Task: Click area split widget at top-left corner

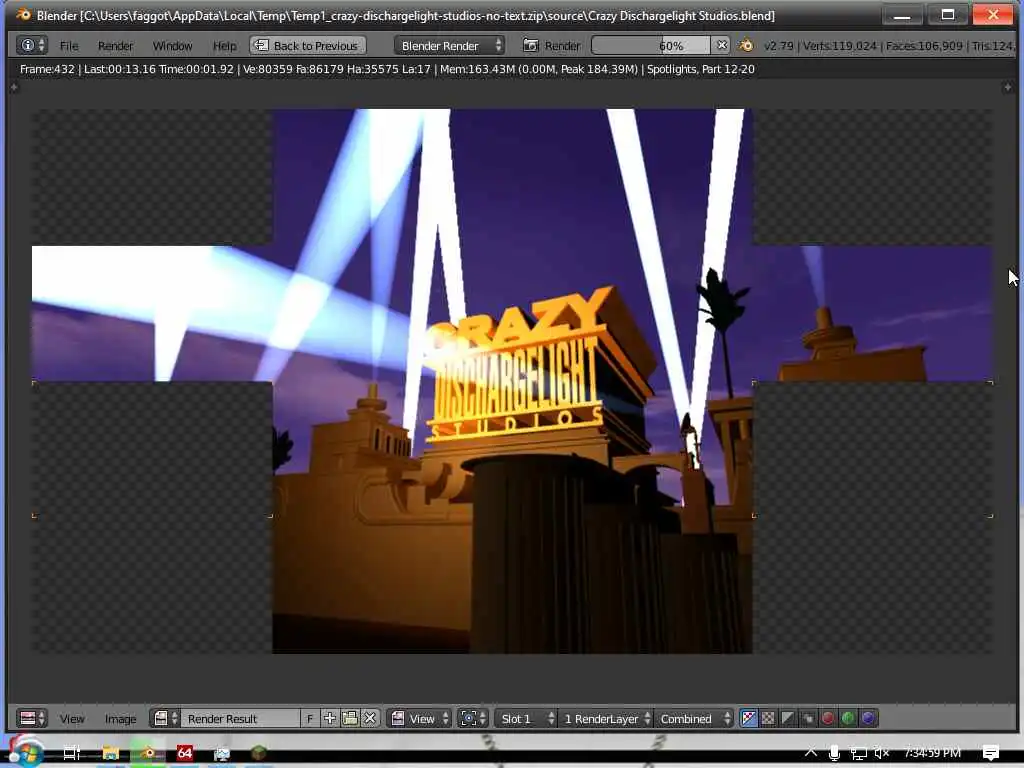Action: (x=14, y=87)
